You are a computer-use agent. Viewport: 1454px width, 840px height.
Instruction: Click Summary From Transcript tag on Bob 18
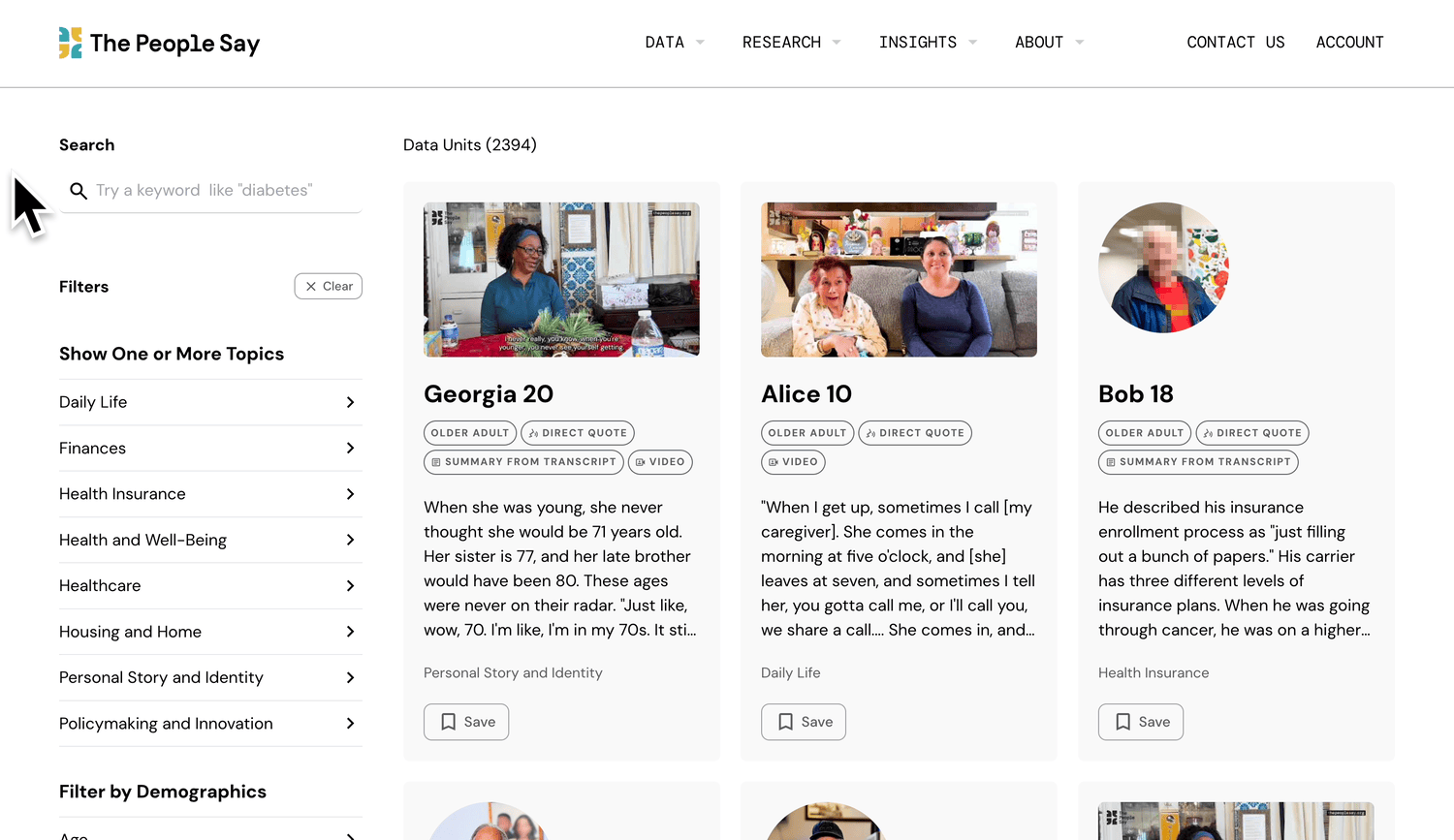coord(1198,462)
